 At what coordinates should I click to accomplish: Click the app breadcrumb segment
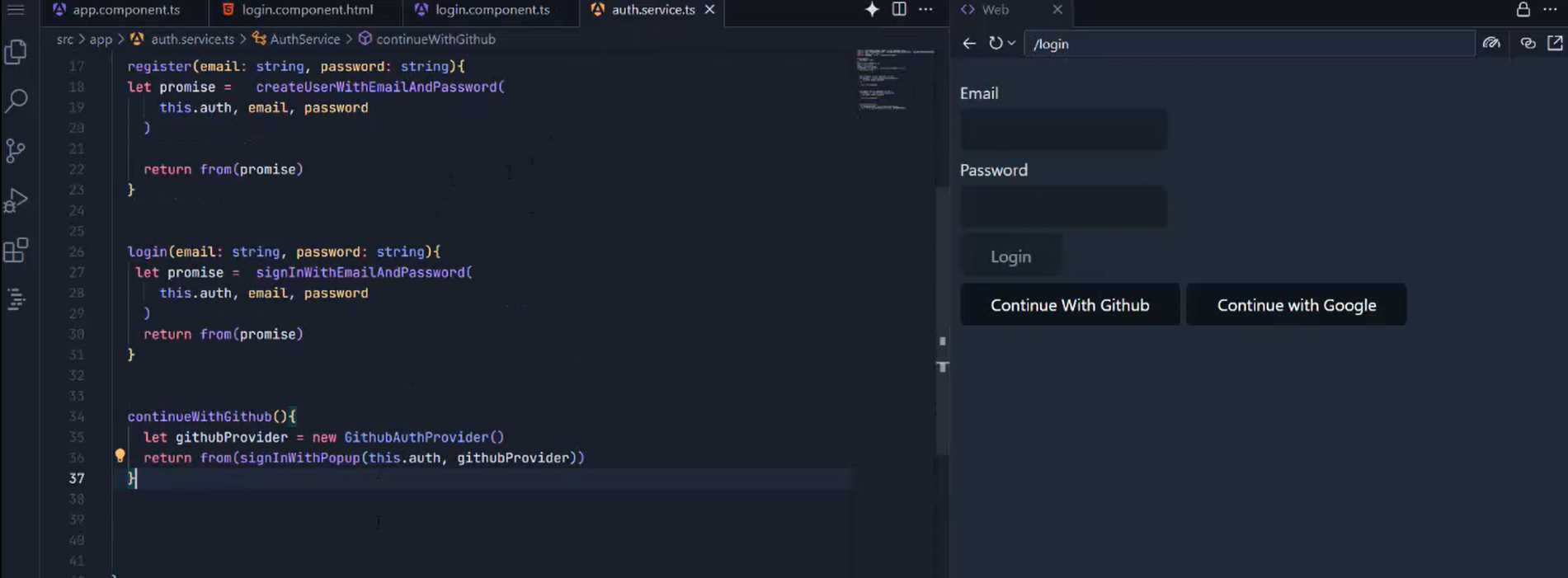(101, 40)
